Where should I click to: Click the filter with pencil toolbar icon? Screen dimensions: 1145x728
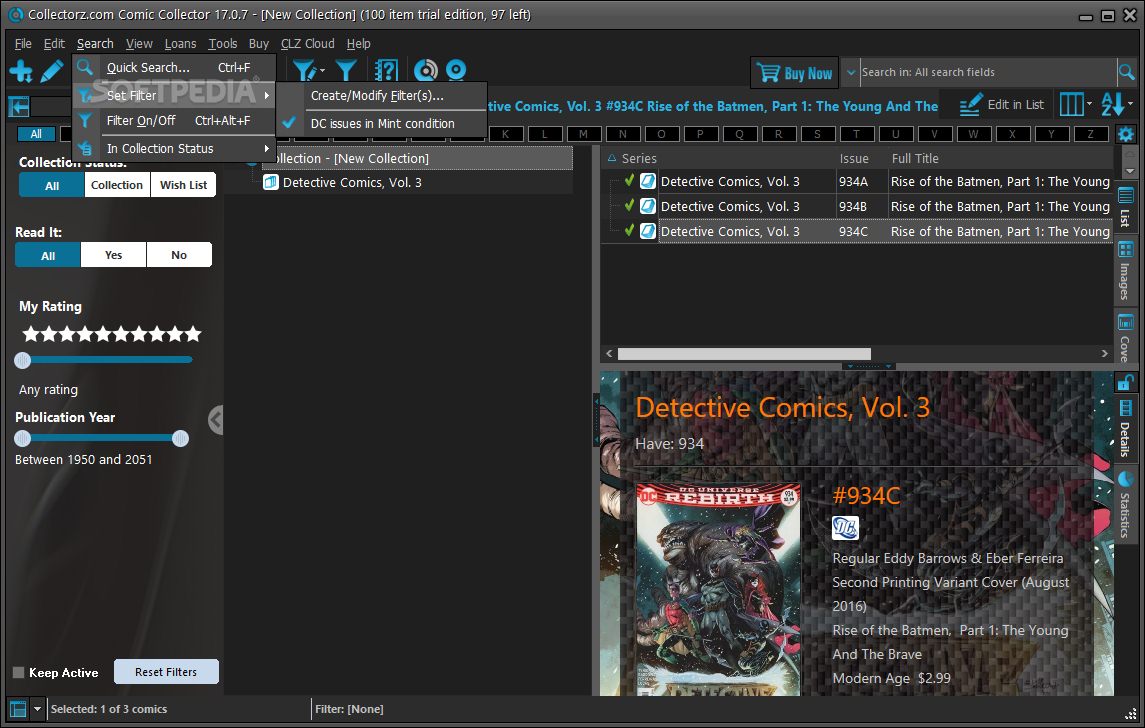(303, 71)
